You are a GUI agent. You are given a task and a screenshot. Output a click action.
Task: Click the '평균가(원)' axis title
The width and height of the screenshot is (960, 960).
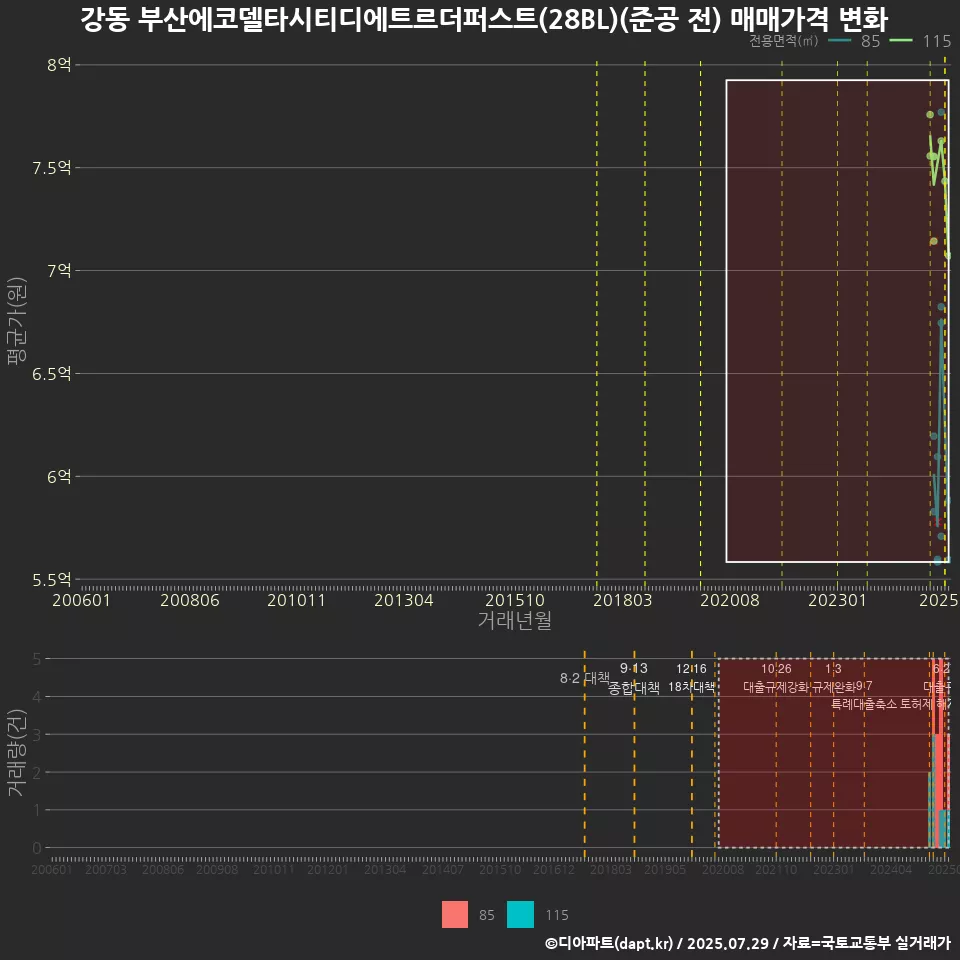pyautogui.click(x=17, y=321)
